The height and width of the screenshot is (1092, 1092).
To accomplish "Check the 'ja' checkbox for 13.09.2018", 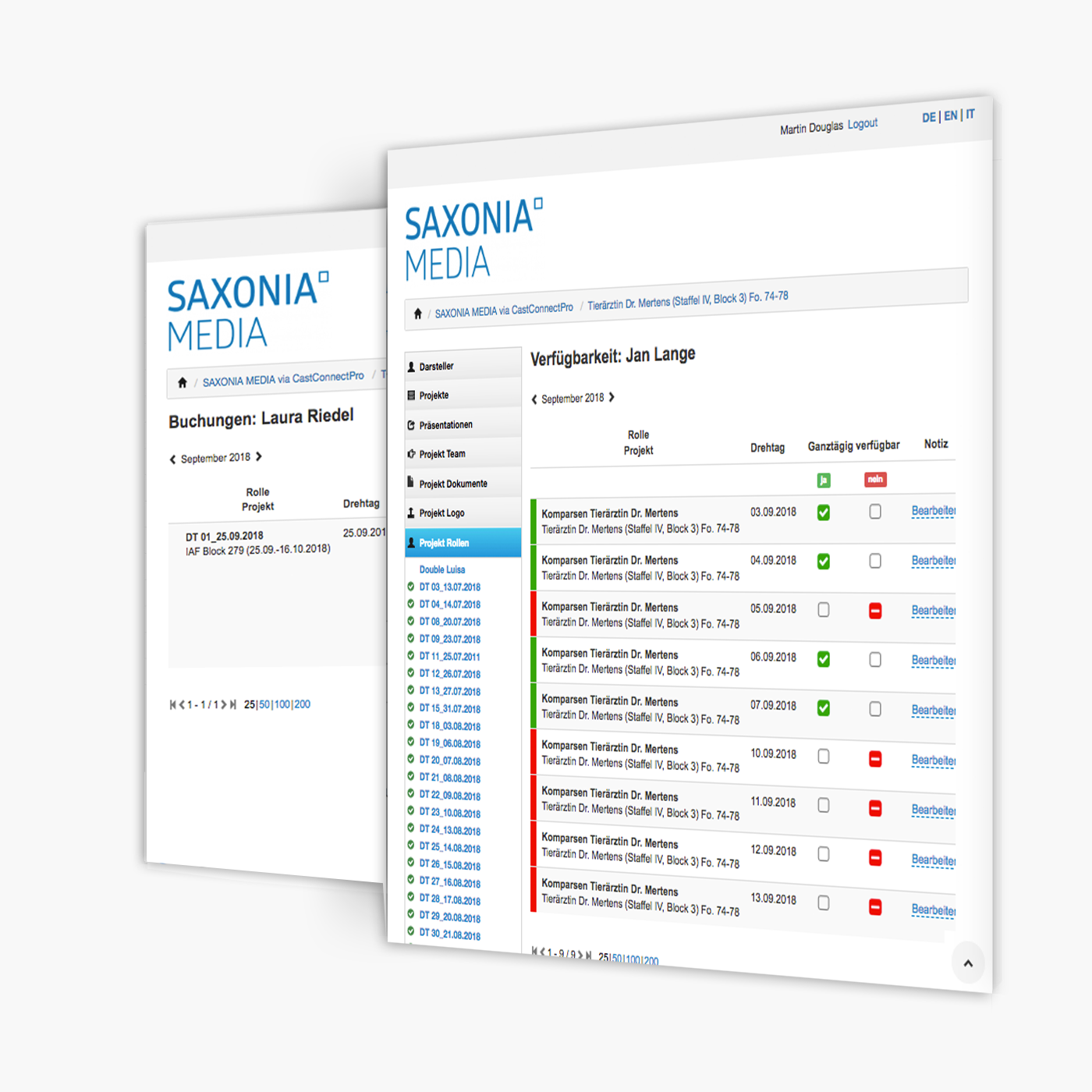I will pos(824,903).
